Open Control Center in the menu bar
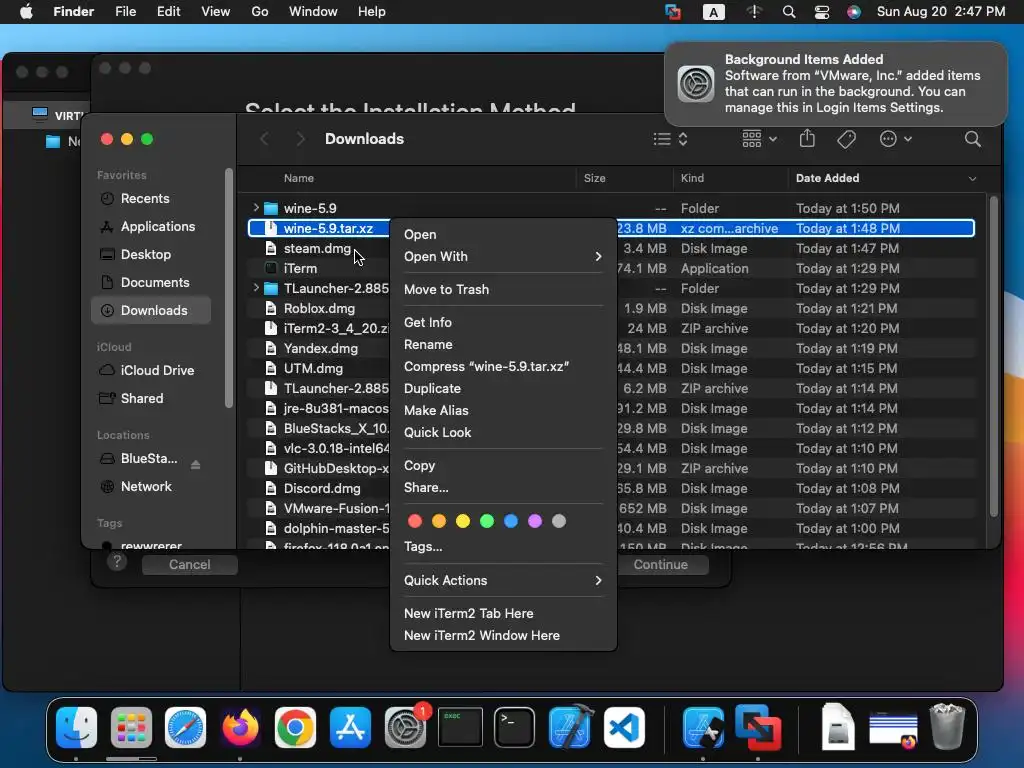 coord(822,12)
